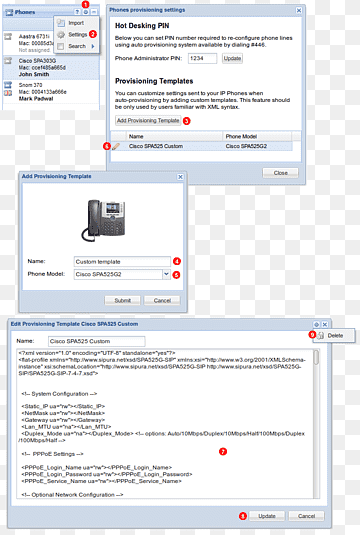This screenshot has width=360, height=535.
Task: Collapse the Phones panel with the minus icon
Action: click(94, 12)
